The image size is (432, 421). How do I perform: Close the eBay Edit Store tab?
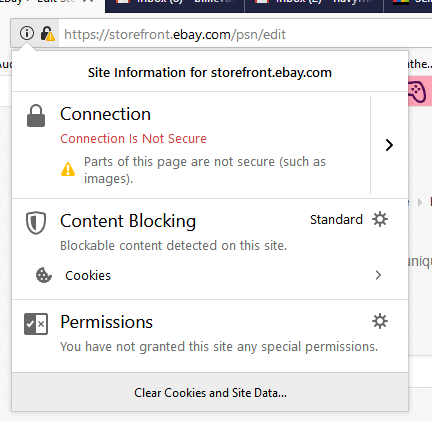click(x=88, y=2)
